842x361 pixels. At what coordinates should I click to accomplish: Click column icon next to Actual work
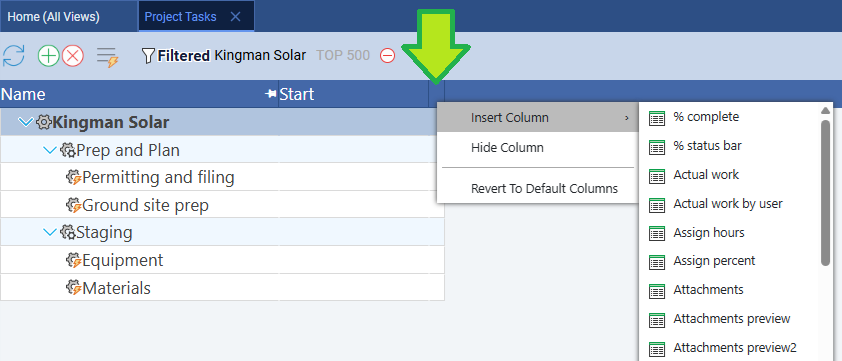point(657,176)
